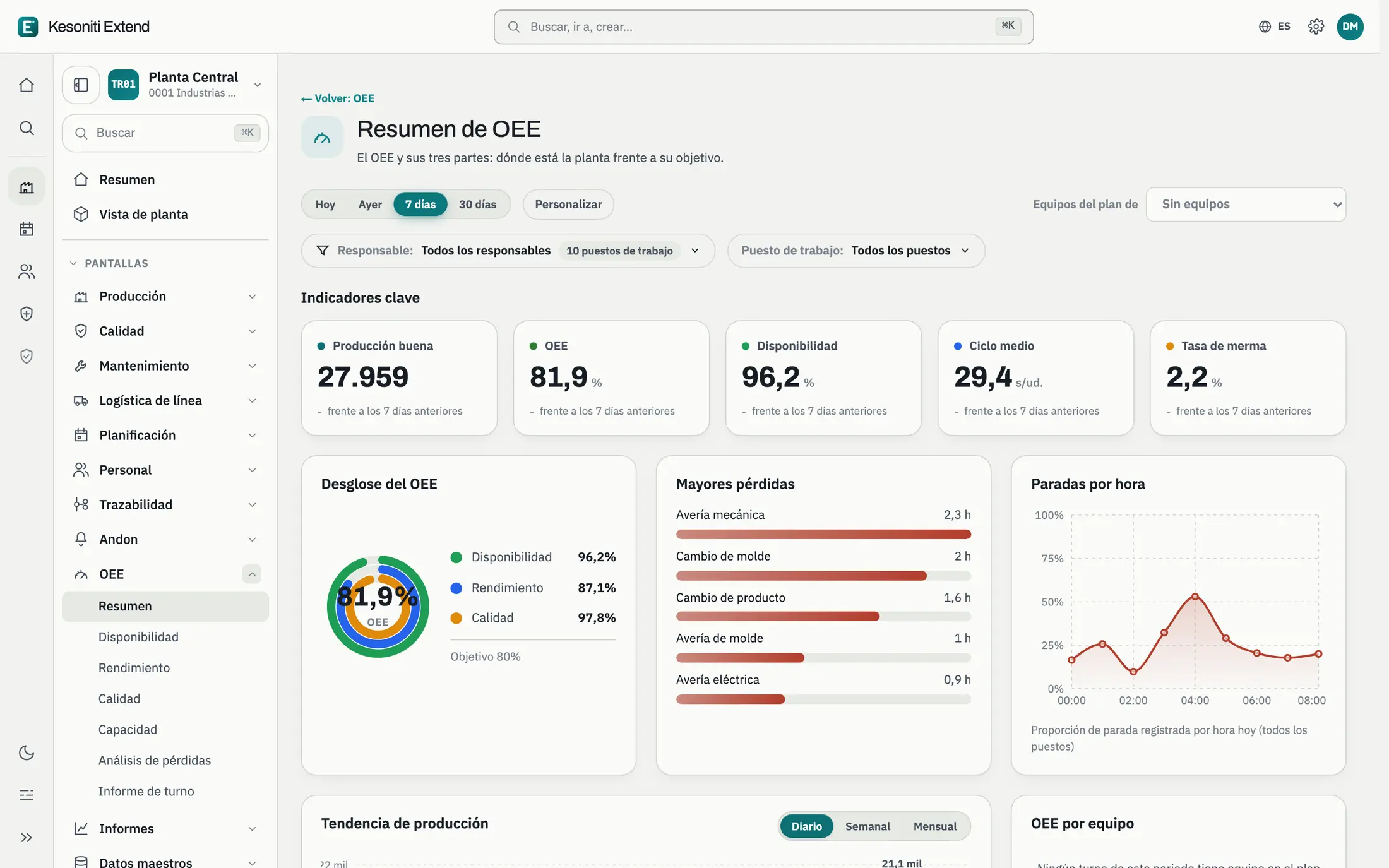Viewport: 1389px width, 868px height.
Task: Click the Kesoniti Extend logo
Action: (x=84, y=27)
